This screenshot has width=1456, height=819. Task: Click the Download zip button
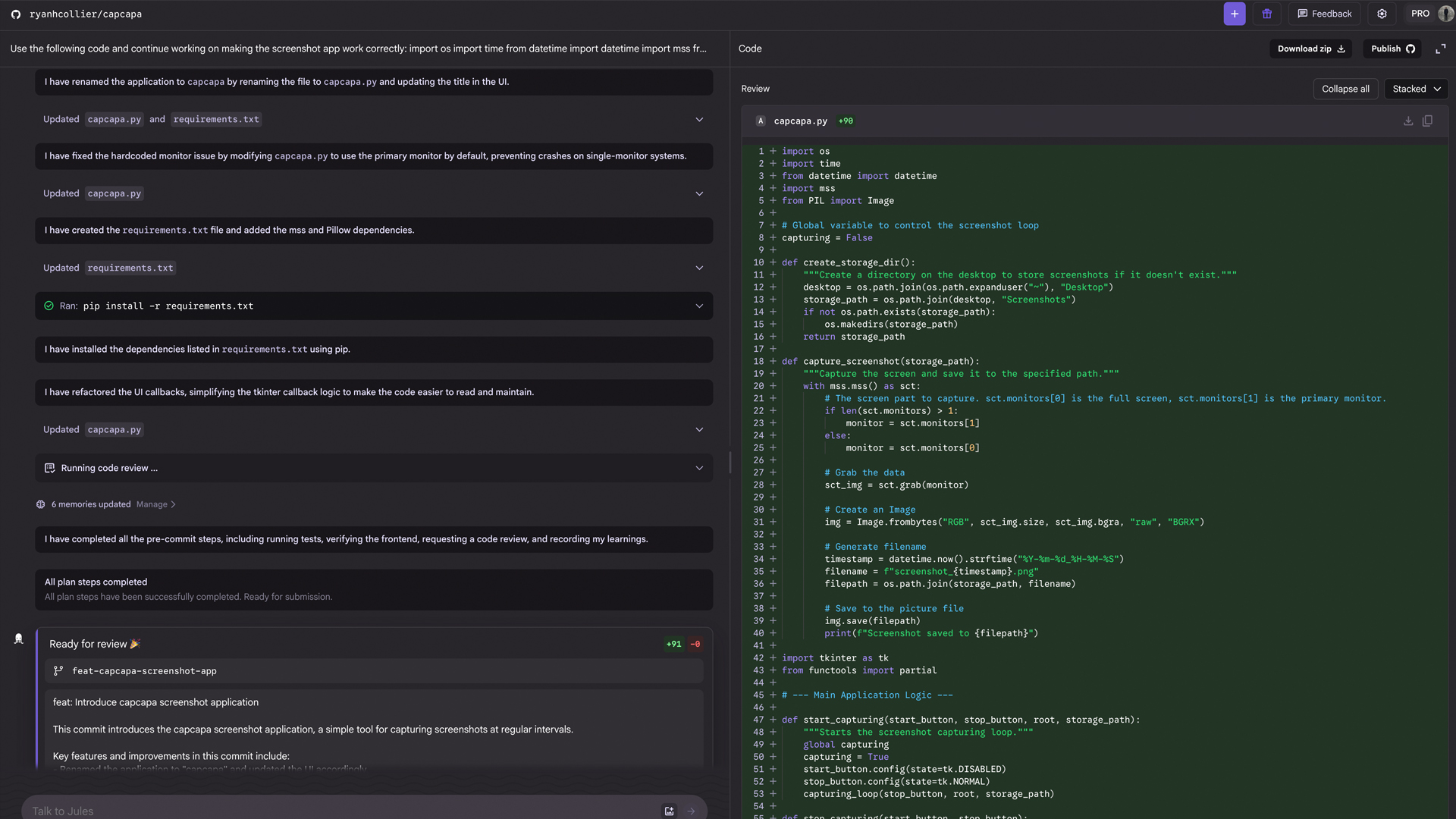pos(1310,49)
